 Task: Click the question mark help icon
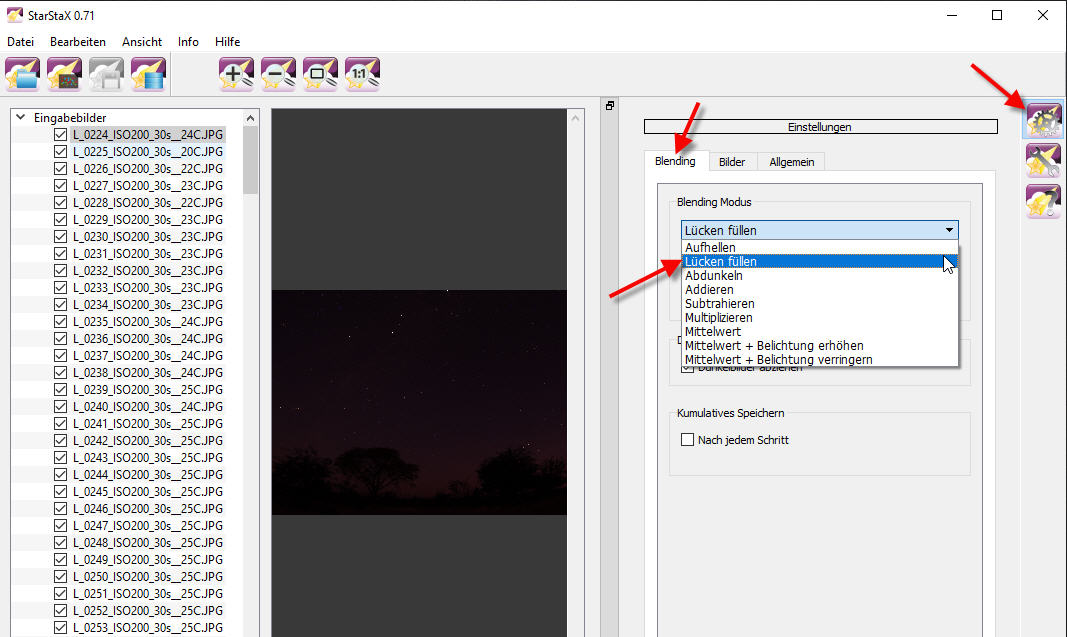pos(1043,201)
